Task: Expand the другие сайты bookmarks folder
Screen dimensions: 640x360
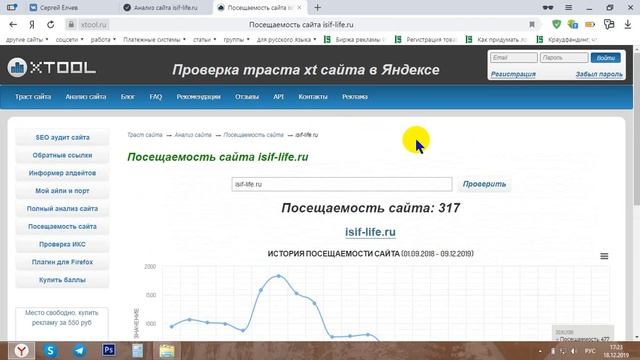Action: tap(27, 40)
